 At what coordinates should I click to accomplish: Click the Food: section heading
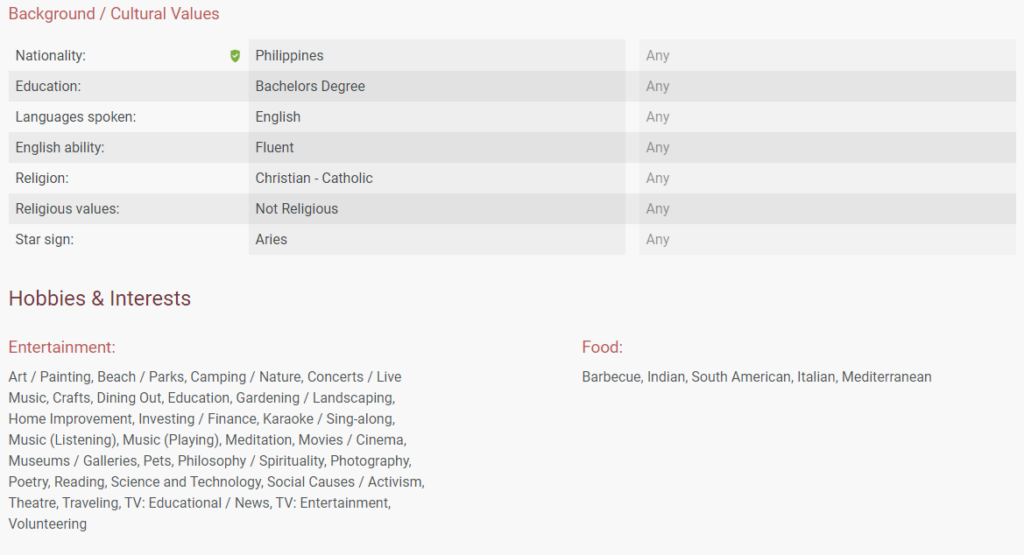(x=602, y=347)
